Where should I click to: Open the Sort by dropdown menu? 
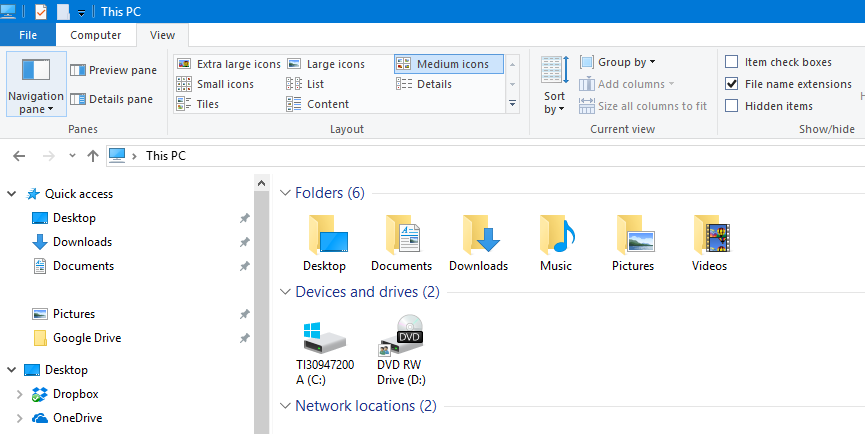555,103
